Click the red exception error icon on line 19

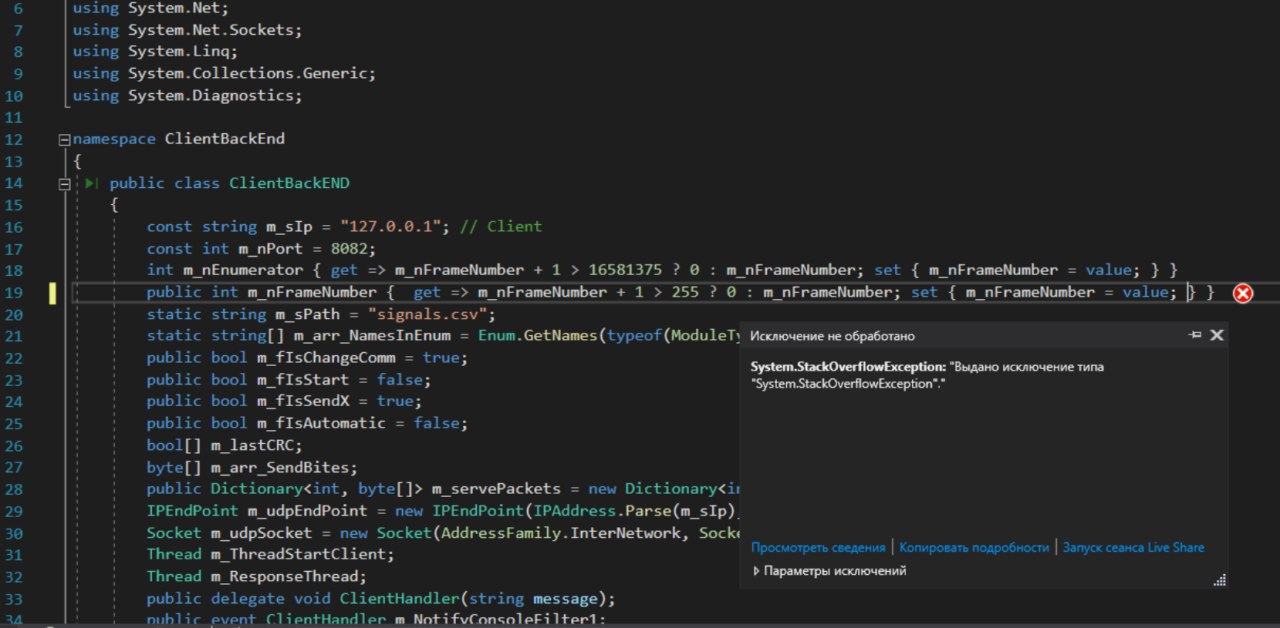(x=1242, y=293)
